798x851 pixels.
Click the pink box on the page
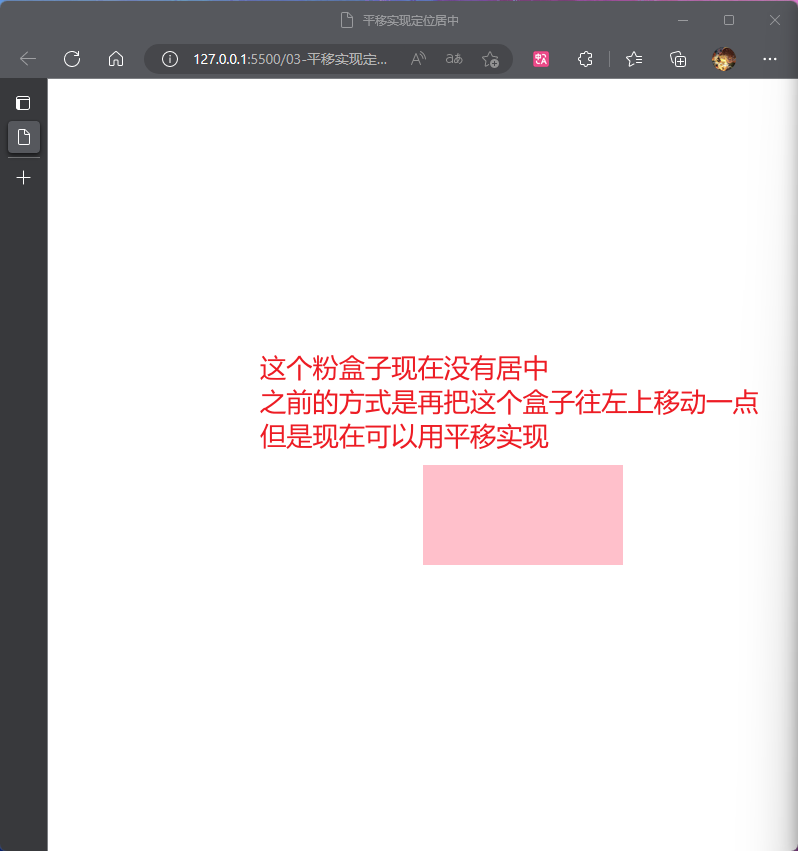pos(522,515)
